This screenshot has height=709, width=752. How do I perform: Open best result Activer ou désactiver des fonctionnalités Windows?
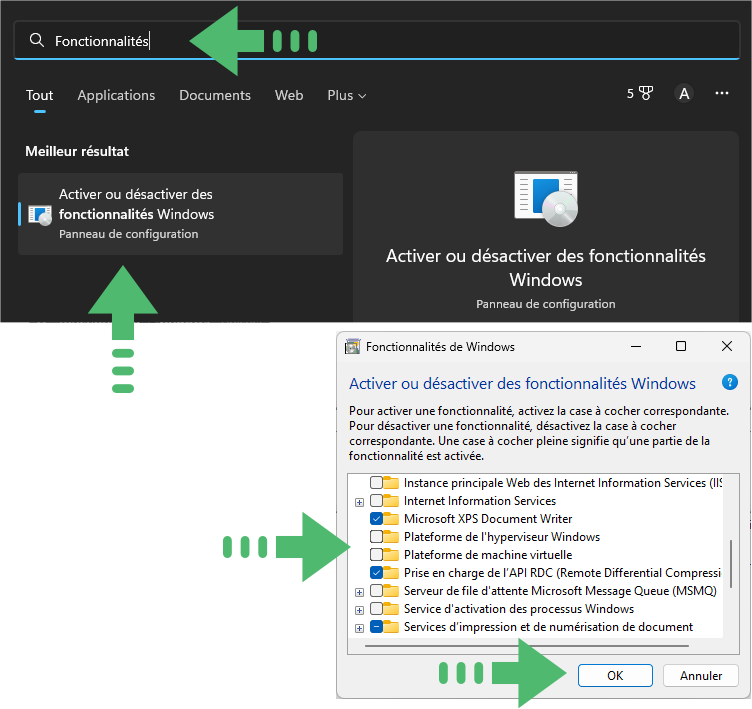[180, 214]
